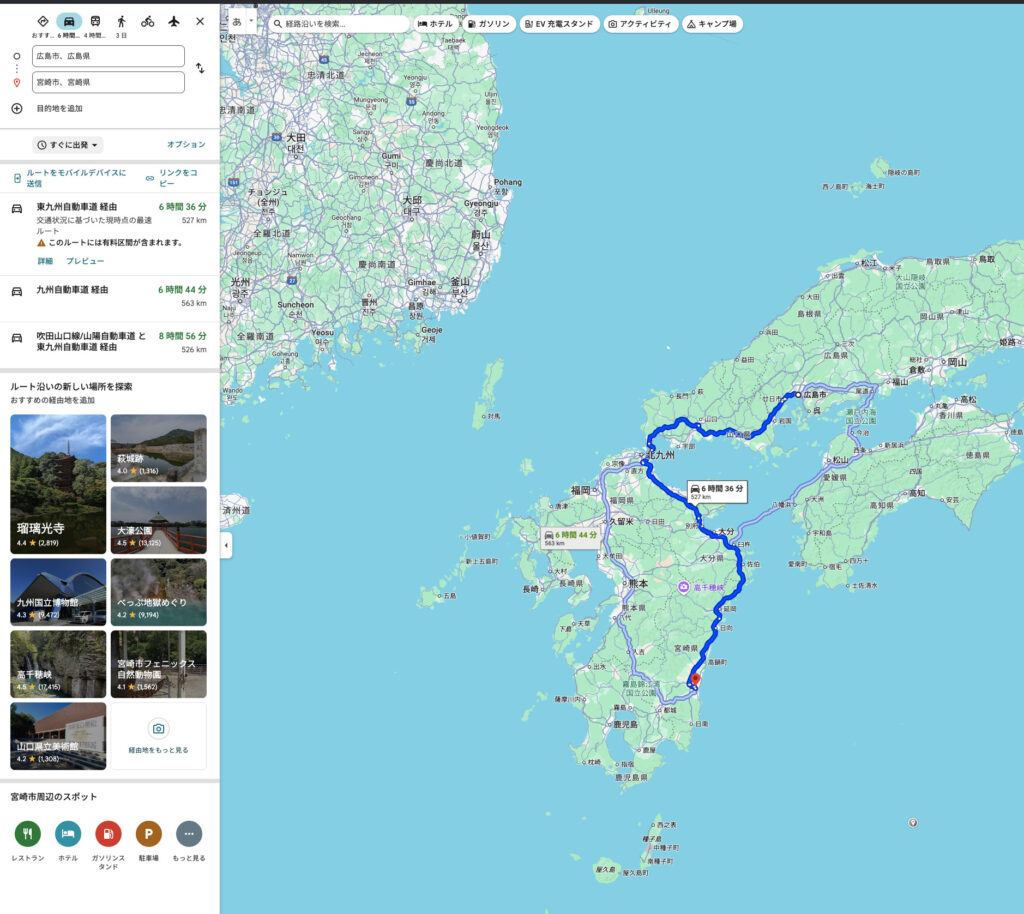Open the すぐに出発 departure time dropdown
The height and width of the screenshot is (914, 1024).
click(68, 145)
